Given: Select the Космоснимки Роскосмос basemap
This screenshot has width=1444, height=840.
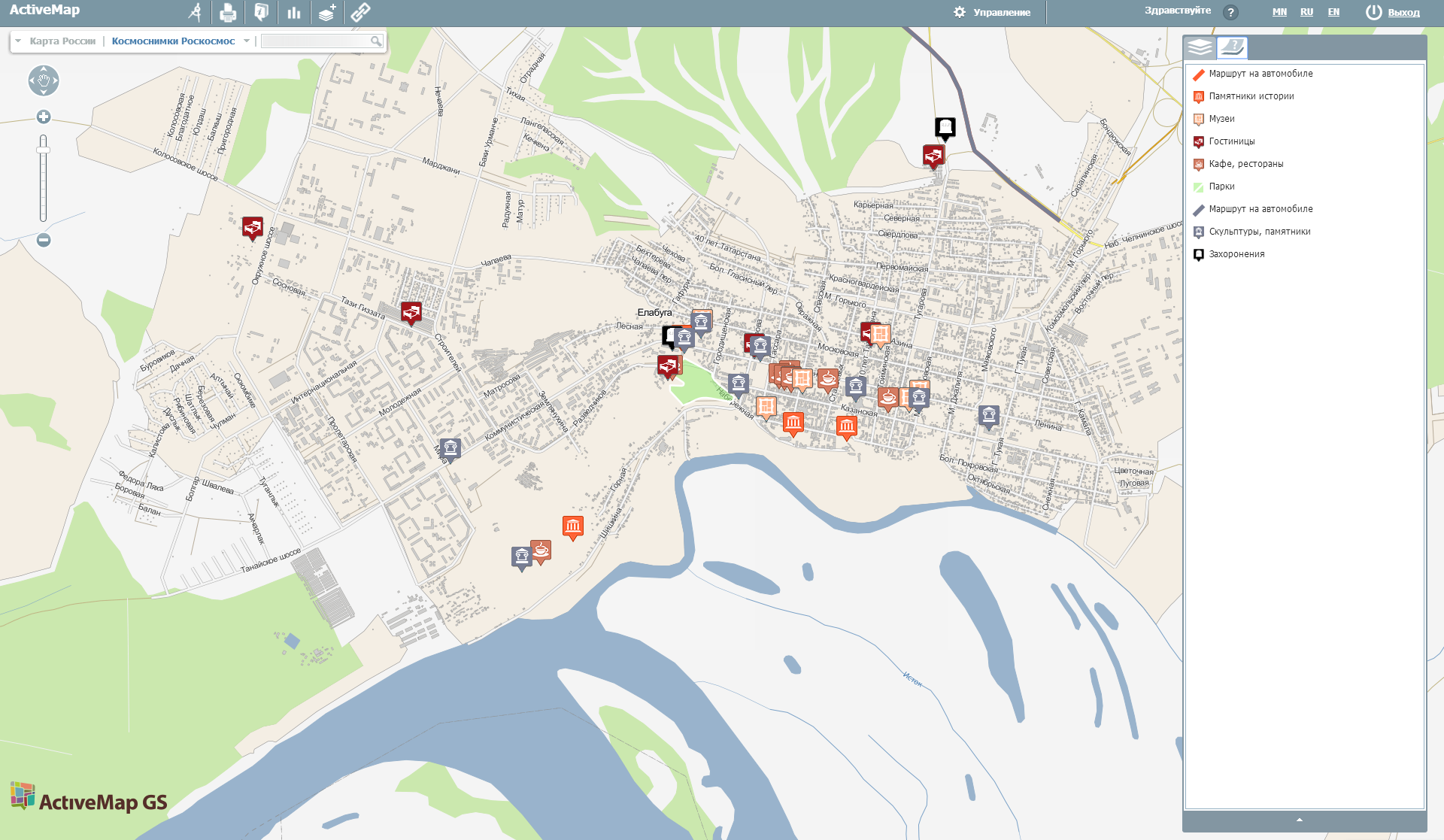Looking at the screenshot, I should (173, 41).
